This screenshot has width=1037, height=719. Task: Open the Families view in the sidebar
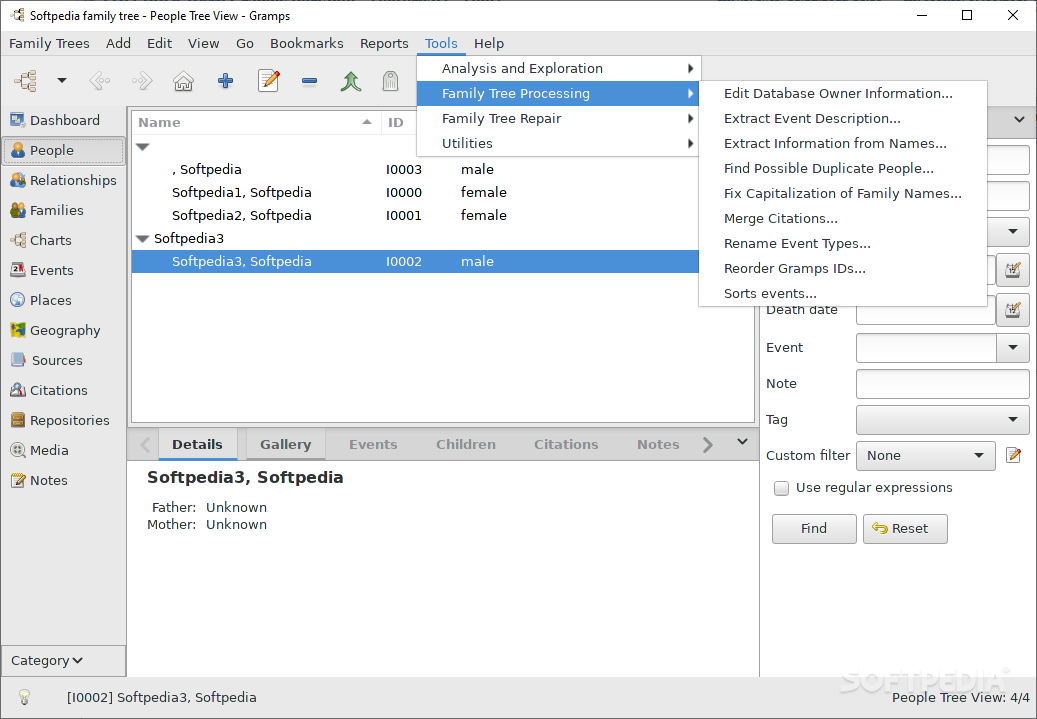63,210
